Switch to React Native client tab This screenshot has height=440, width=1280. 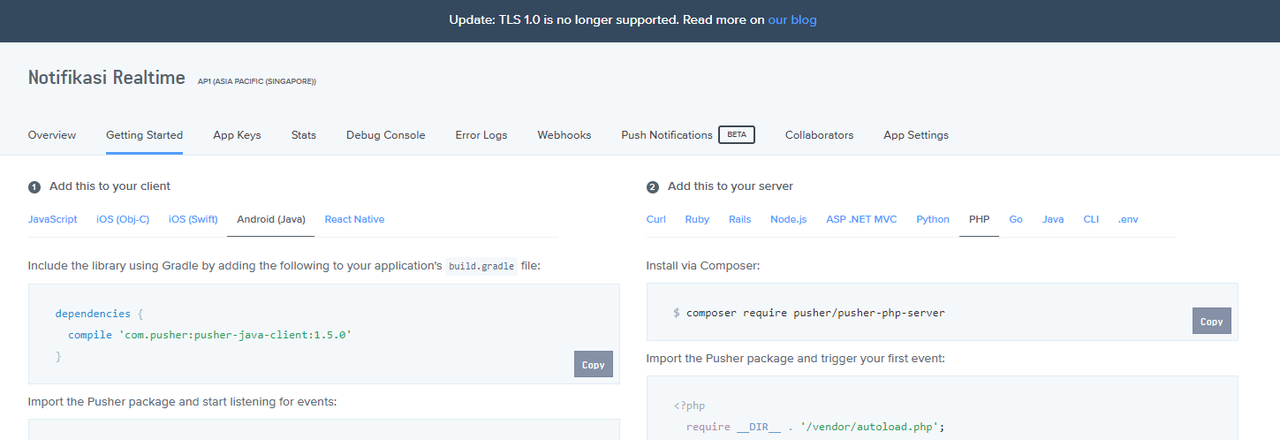[354, 219]
